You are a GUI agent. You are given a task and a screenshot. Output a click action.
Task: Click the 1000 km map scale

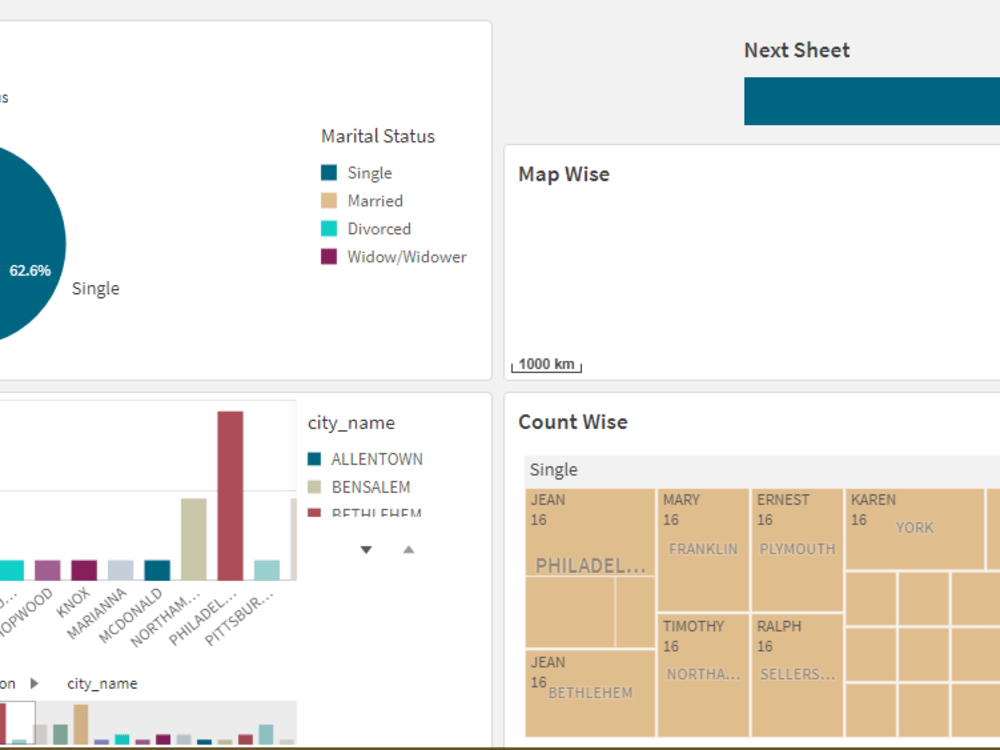547,365
